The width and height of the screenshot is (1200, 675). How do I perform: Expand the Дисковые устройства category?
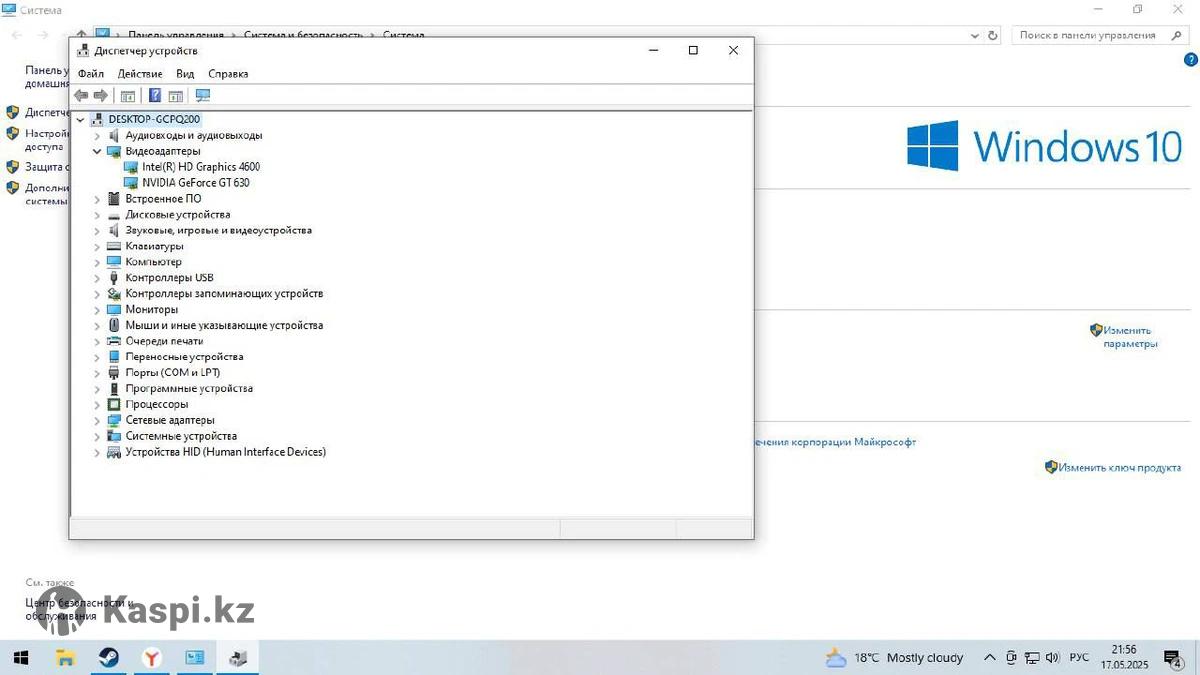[98, 215]
